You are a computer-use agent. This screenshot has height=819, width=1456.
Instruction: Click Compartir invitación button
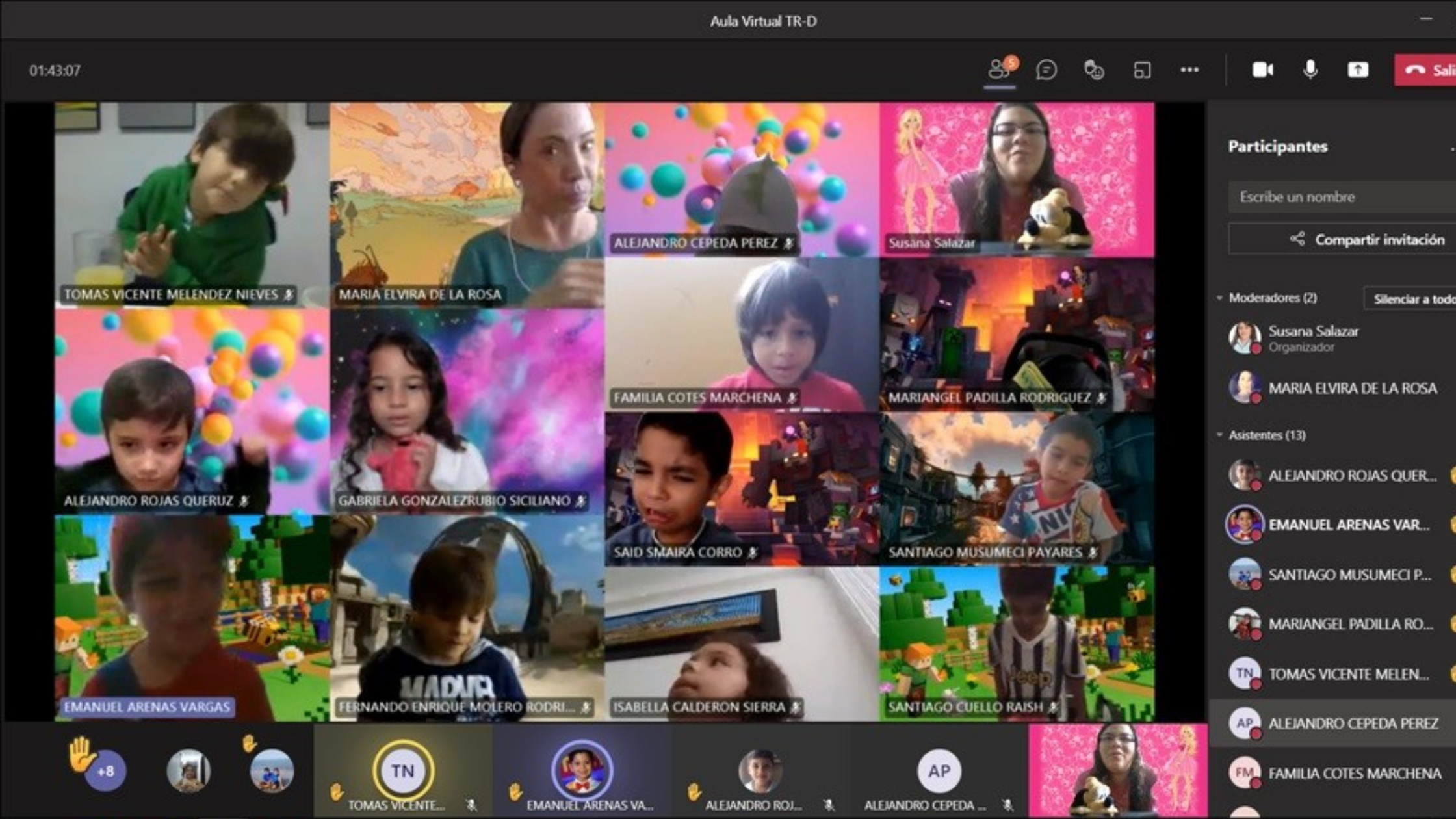click(1342, 239)
